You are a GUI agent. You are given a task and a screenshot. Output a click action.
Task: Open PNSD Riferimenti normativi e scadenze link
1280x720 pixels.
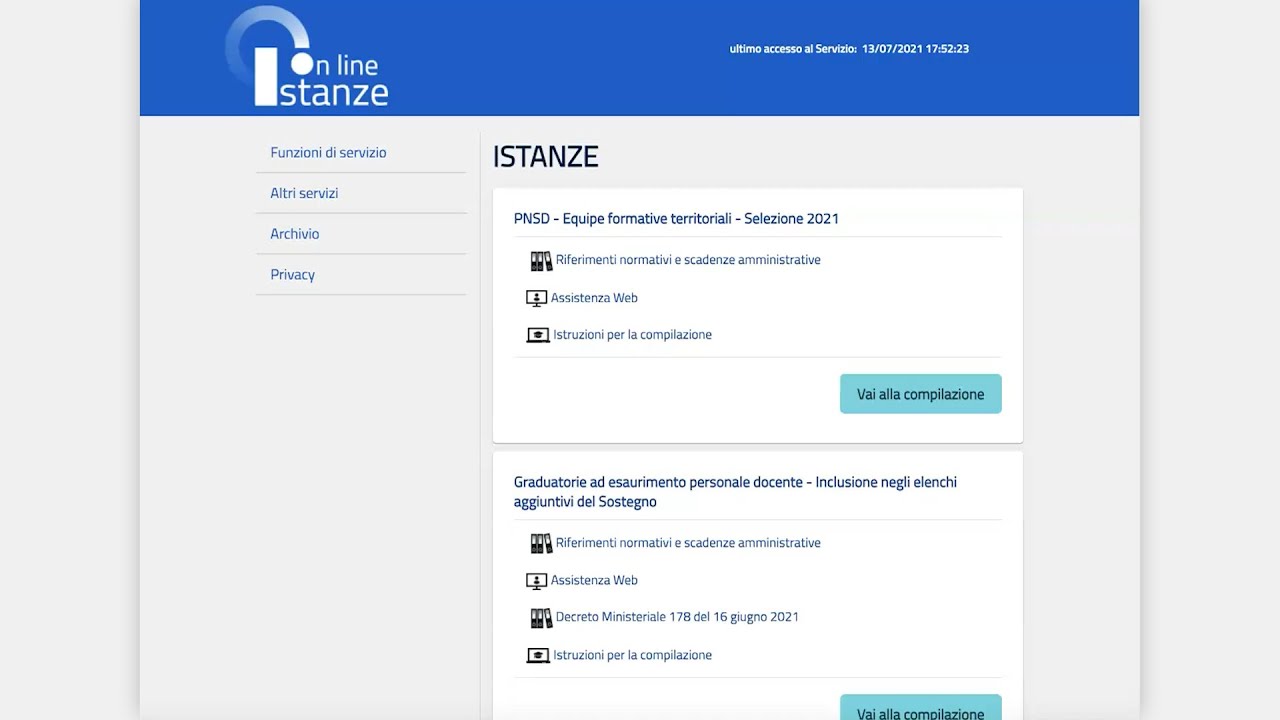688,260
